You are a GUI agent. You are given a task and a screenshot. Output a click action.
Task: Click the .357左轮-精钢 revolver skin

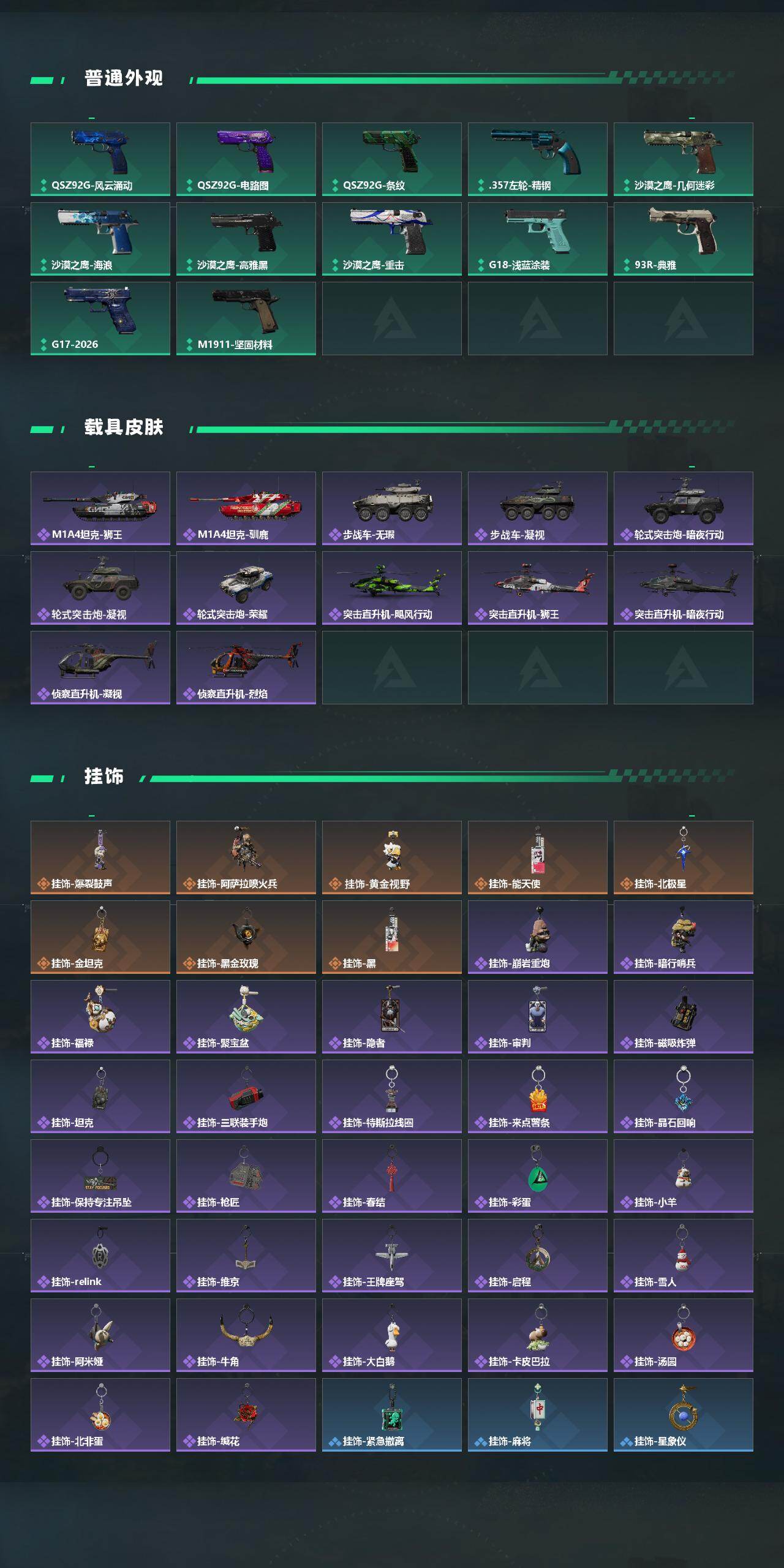point(538,159)
